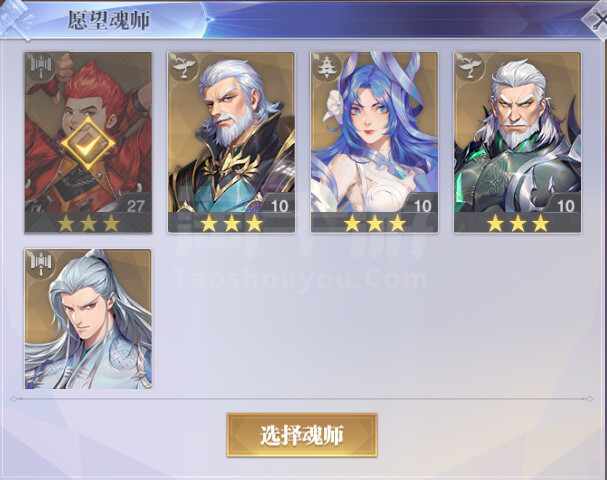Select the silver-haired elder in black-gold robe

(231, 142)
